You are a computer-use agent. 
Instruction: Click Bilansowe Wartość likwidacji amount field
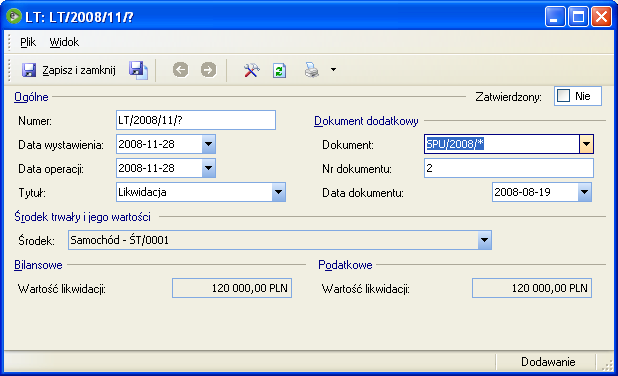tap(232, 288)
